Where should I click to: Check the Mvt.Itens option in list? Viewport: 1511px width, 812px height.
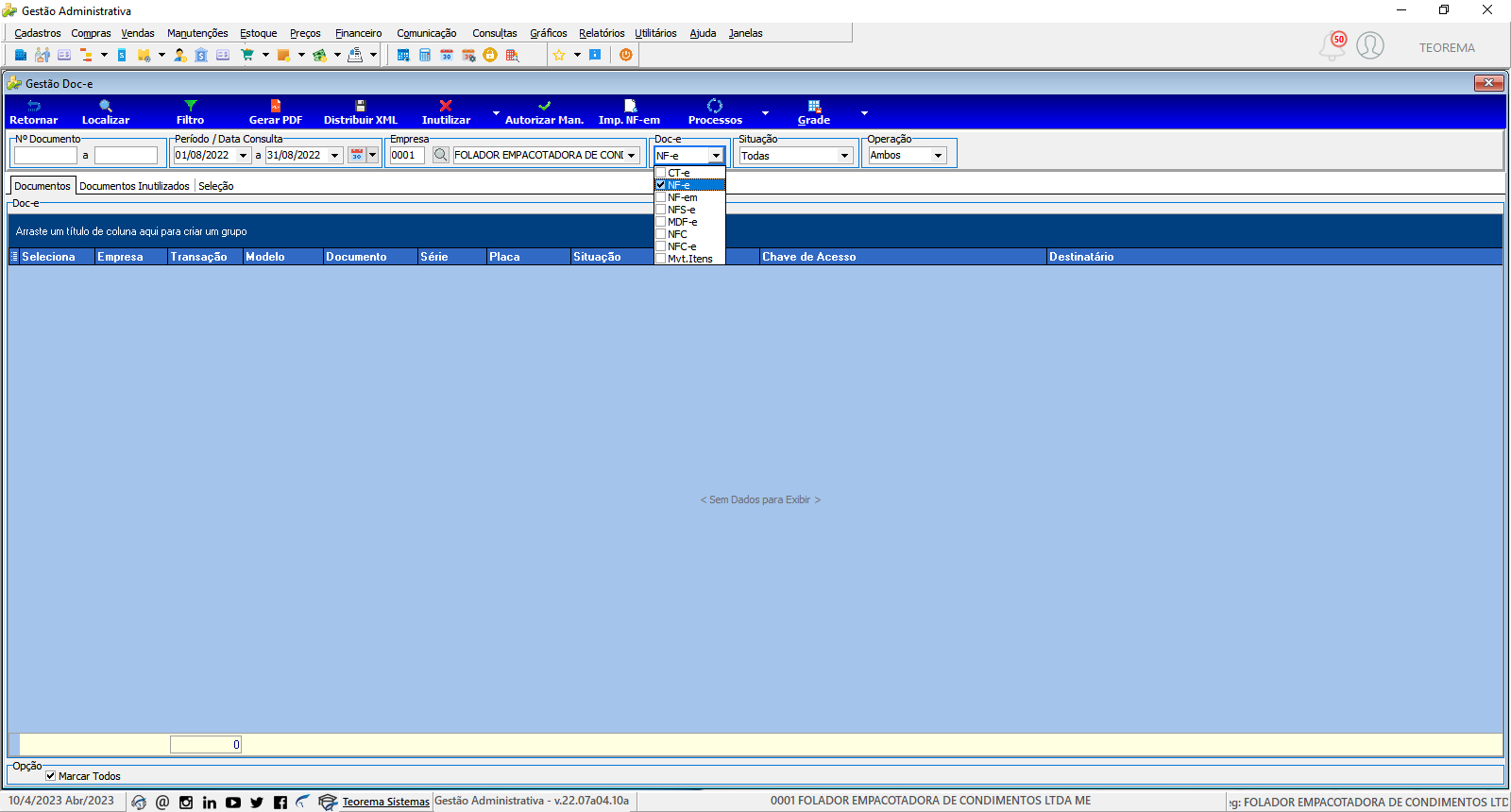pos(661,259)
